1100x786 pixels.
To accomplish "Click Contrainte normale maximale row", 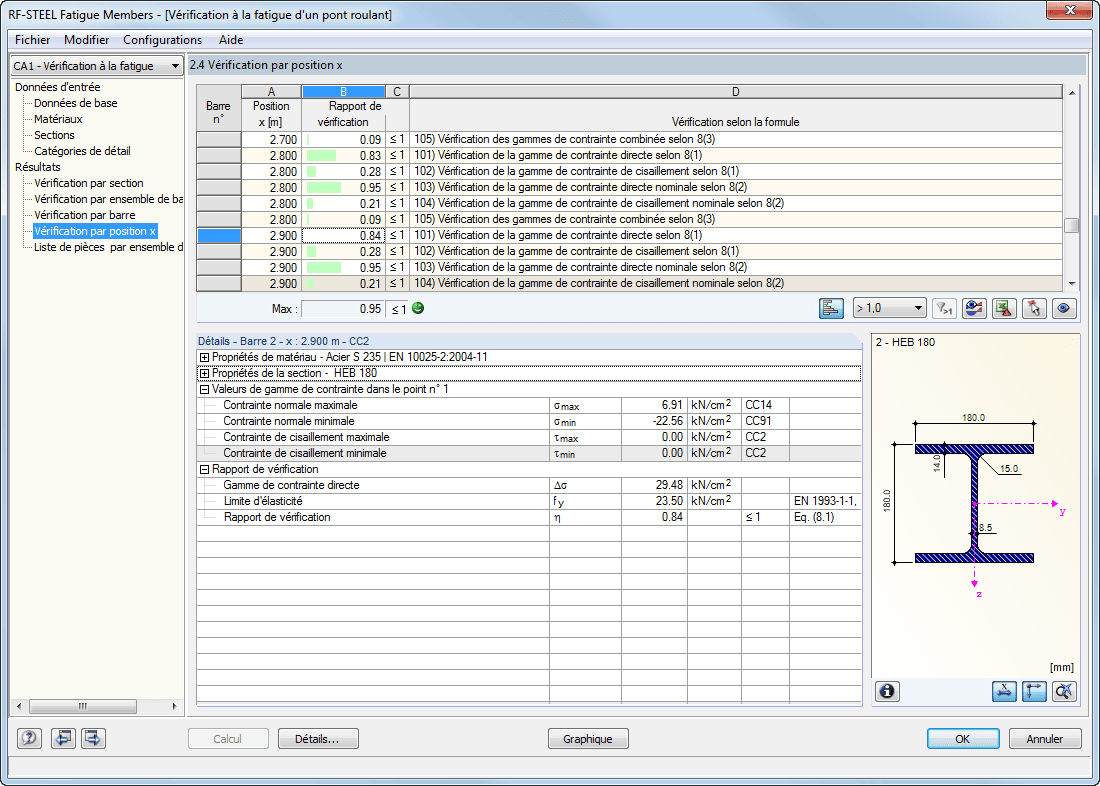I will pos(529,405).
